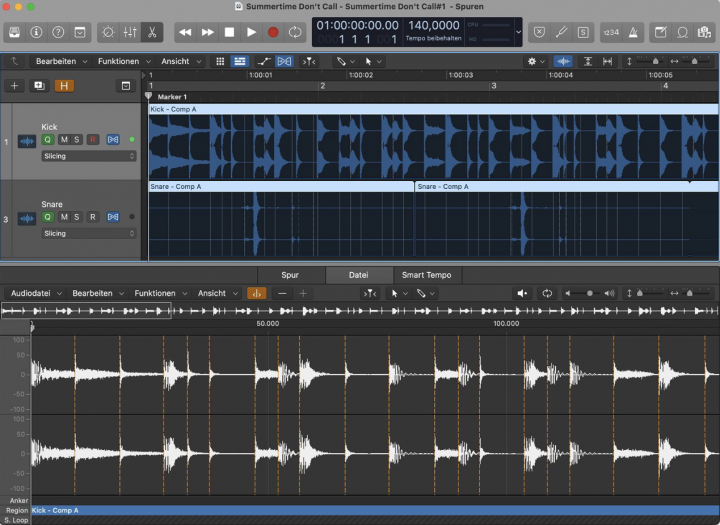Toggle orange transient editing mode button
720x525 pixels.
[257, 293]
